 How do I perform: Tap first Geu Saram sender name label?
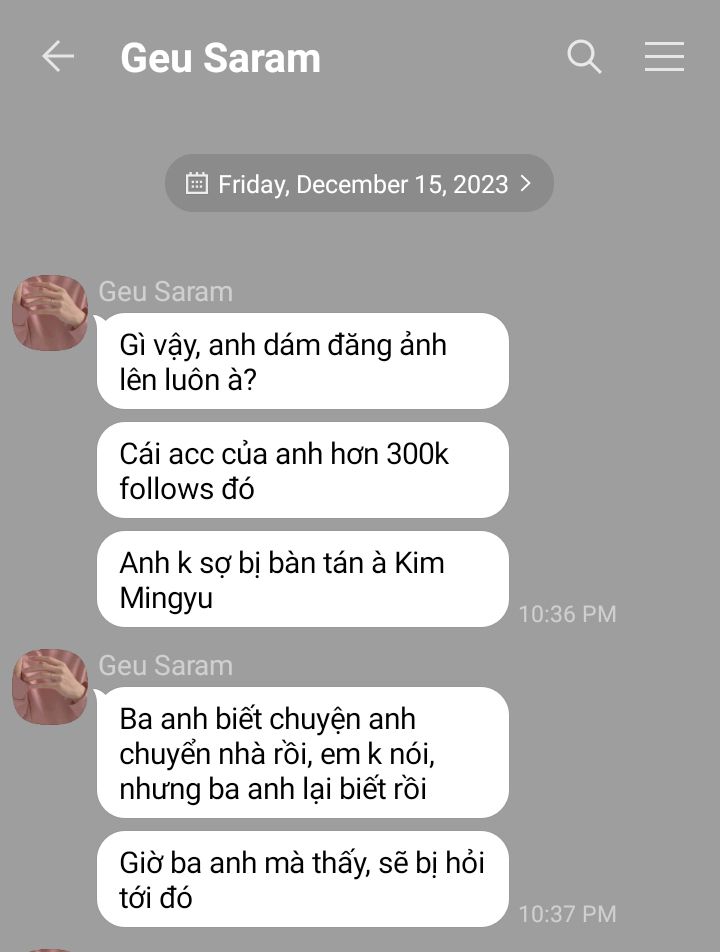coord(166,291)
